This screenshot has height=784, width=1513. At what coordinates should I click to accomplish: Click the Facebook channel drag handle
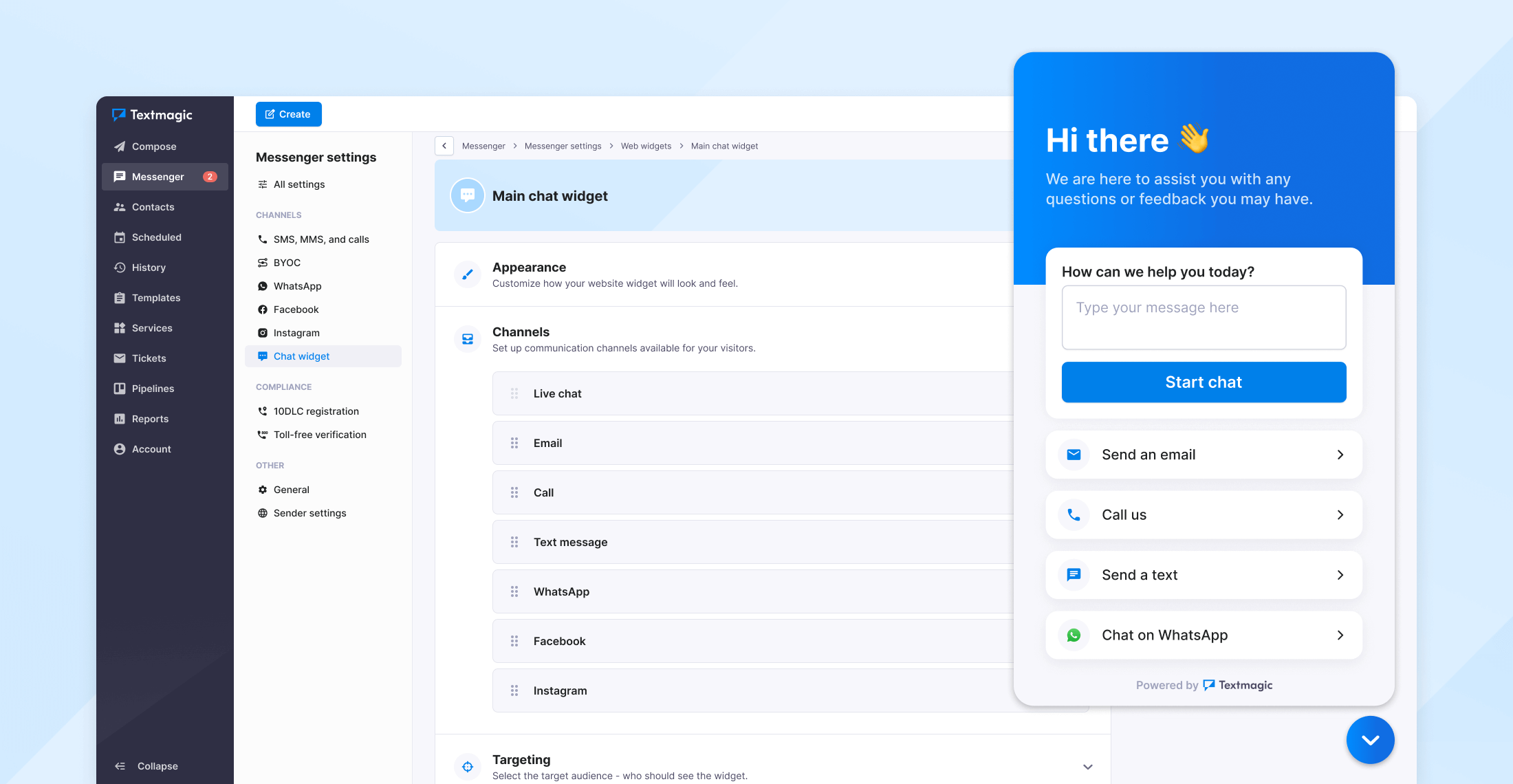click(x=514, y=641)
